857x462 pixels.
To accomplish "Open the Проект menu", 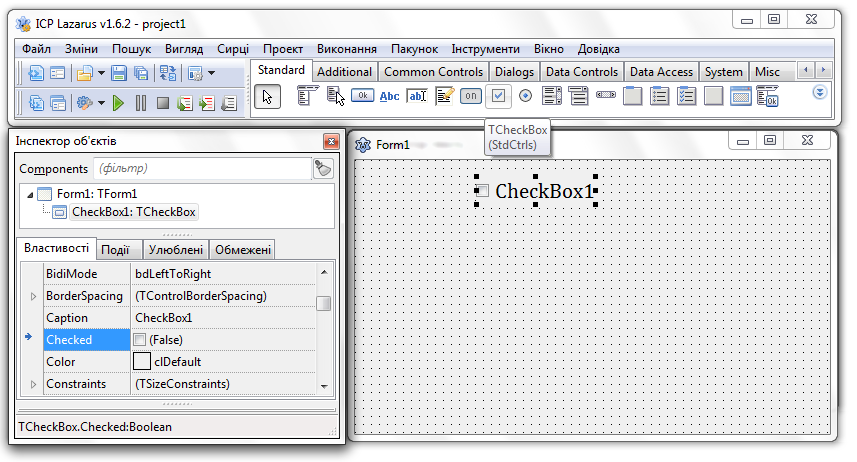I will 283,48.
